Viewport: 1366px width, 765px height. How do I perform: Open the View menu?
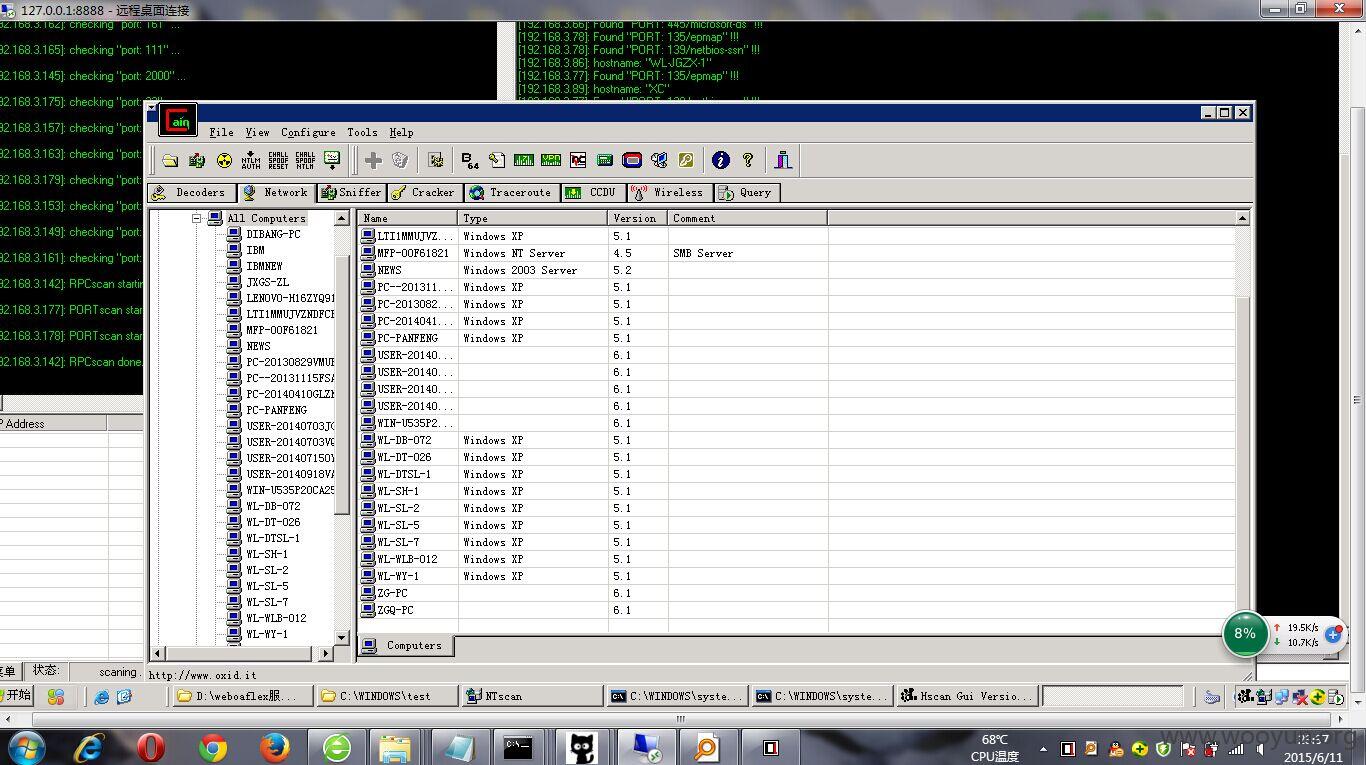tap(257, 132)
